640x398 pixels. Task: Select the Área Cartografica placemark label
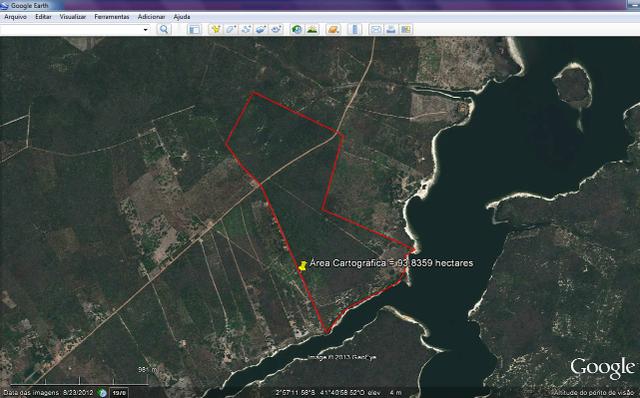pyautogui.click(x=391, y=263)
